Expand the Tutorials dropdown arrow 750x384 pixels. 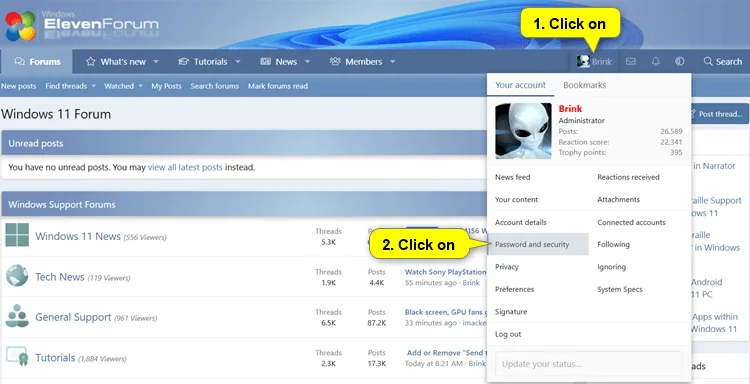click(238, 62)
